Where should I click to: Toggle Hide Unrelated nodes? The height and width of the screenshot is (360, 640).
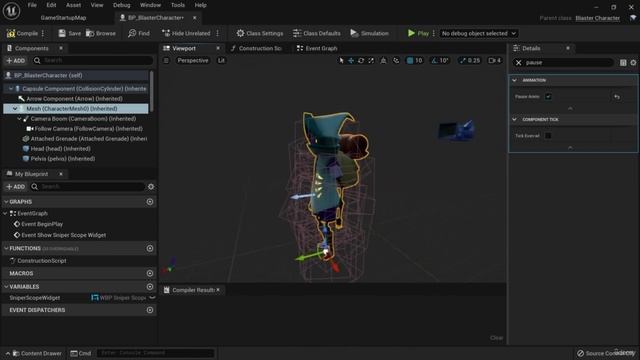click(x=186, y=33)
